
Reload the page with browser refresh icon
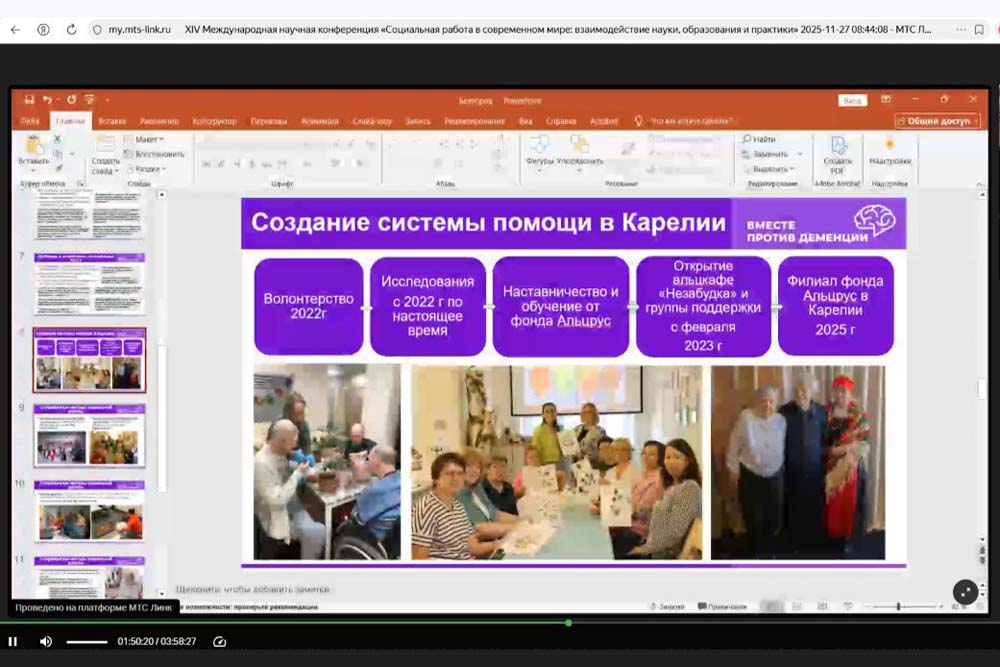tap(72, 30)
